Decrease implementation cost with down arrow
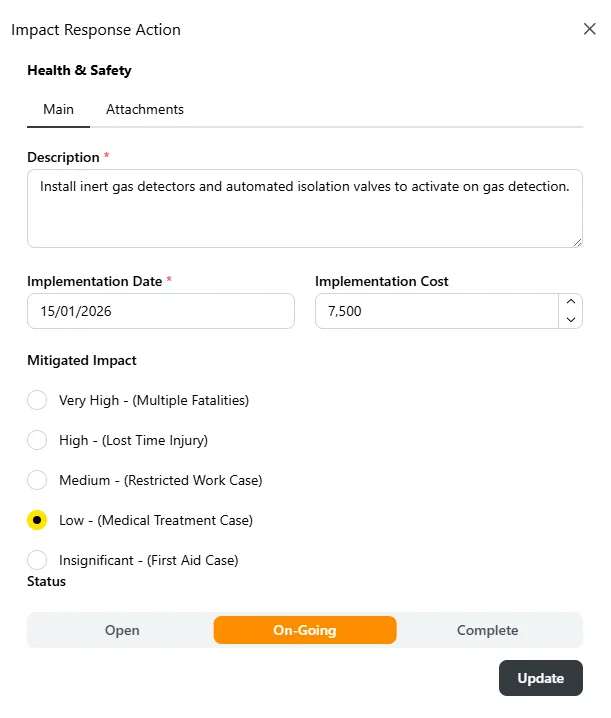Image resolution: width=611 pixels, height=718 pixels. [571, 320]
